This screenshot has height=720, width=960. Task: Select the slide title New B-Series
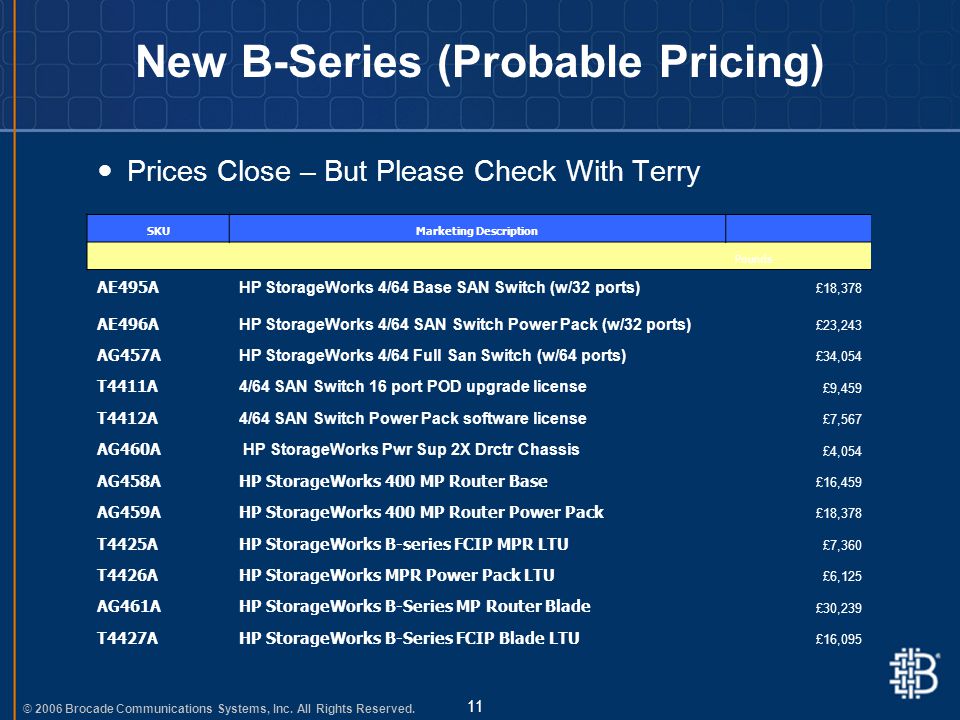(x=479, y=62)
